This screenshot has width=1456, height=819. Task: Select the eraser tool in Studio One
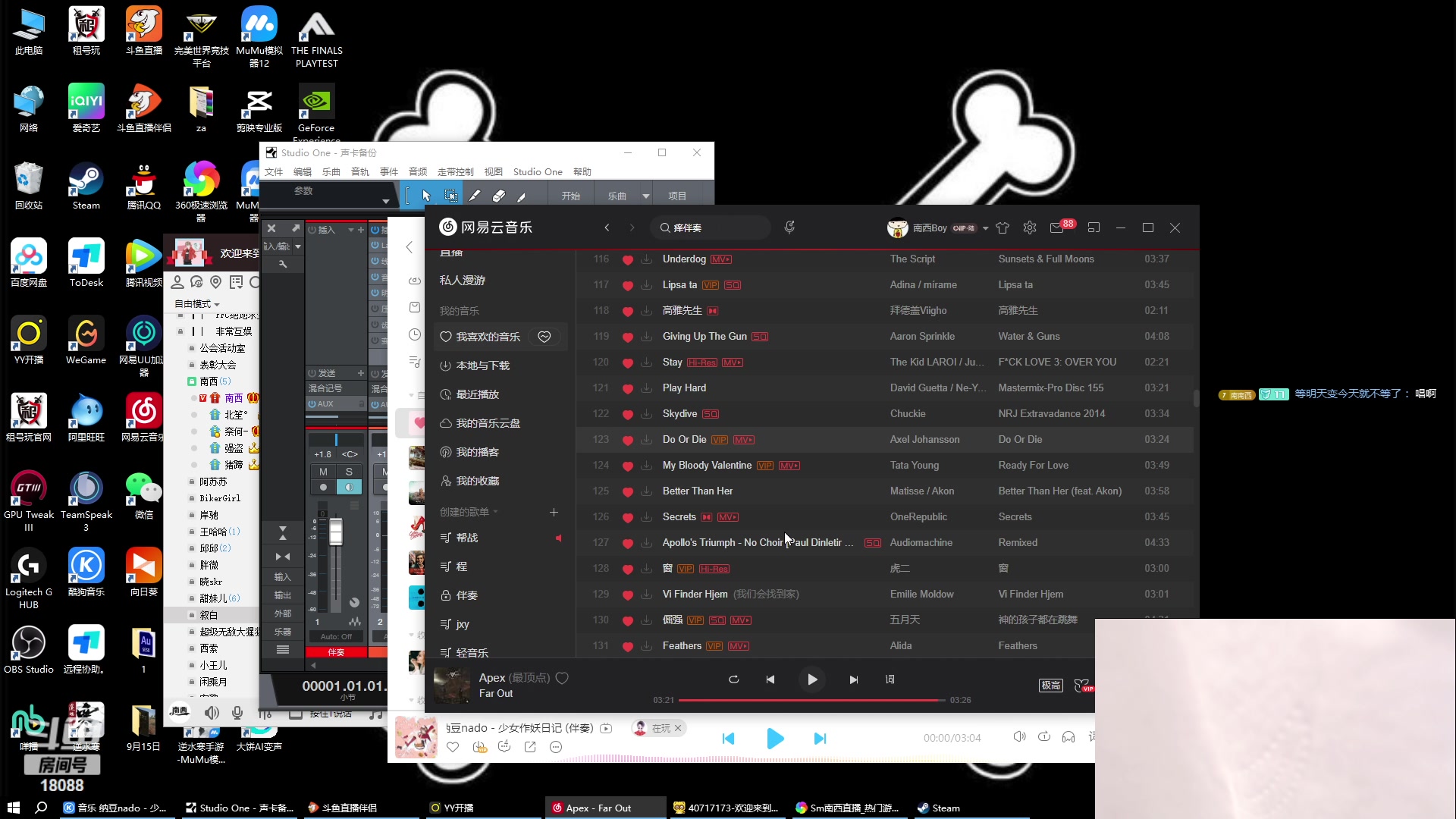point(498,196)
